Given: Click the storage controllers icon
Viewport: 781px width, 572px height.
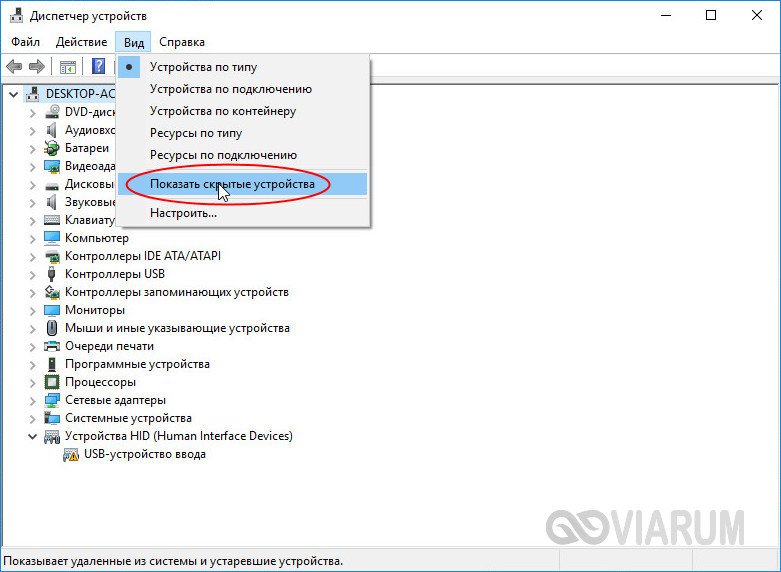Looking at the screenshot, I should click(x=52, y=292).
